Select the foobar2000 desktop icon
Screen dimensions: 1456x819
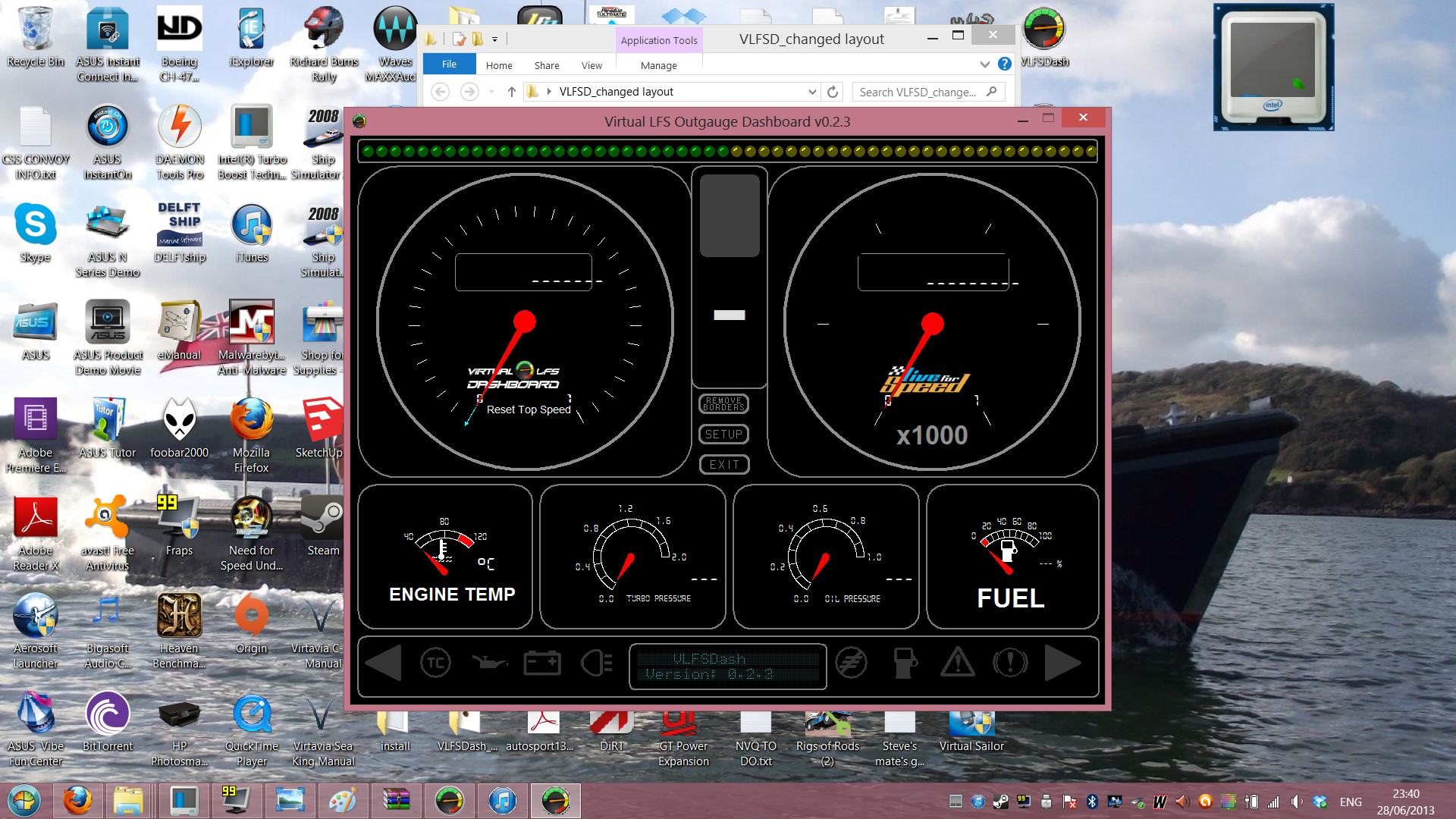coord(179,427)
